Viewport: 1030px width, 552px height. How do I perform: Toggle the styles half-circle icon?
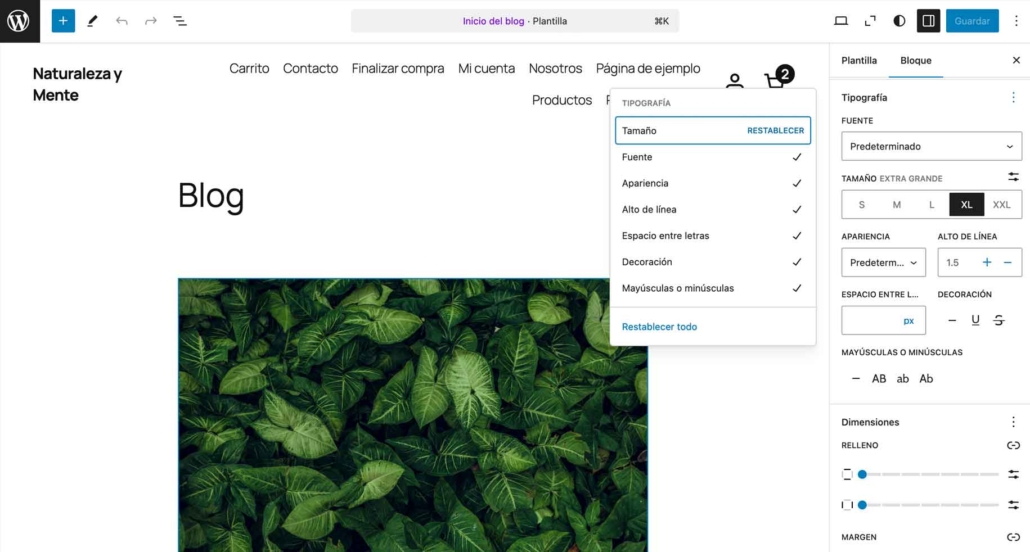(899, 21)
